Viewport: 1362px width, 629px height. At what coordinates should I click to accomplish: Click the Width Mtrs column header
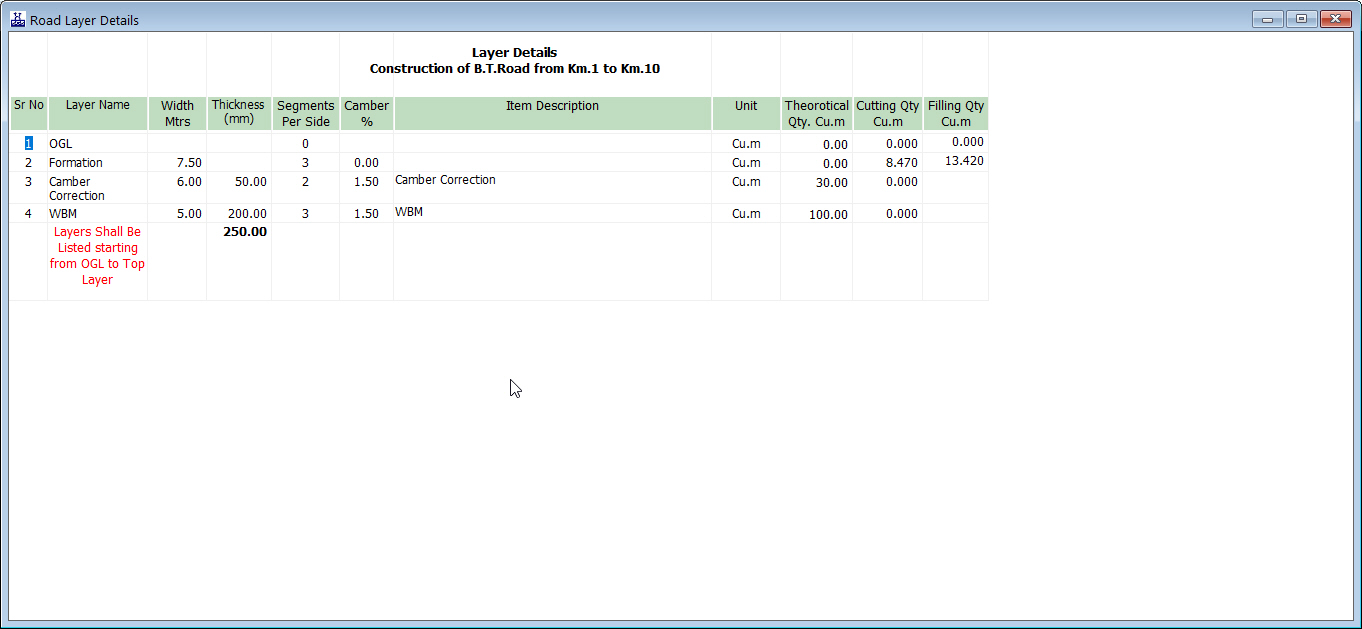point(177,113)
